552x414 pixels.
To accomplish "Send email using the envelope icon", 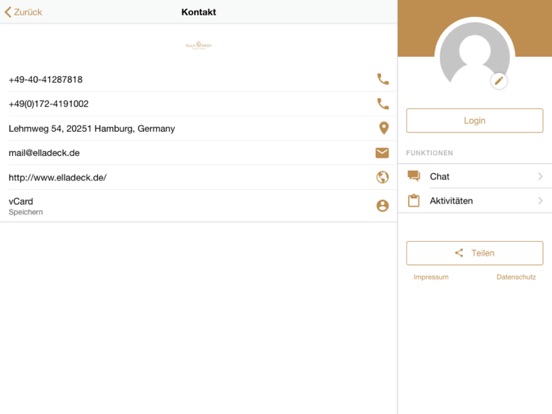I will 382,153.
